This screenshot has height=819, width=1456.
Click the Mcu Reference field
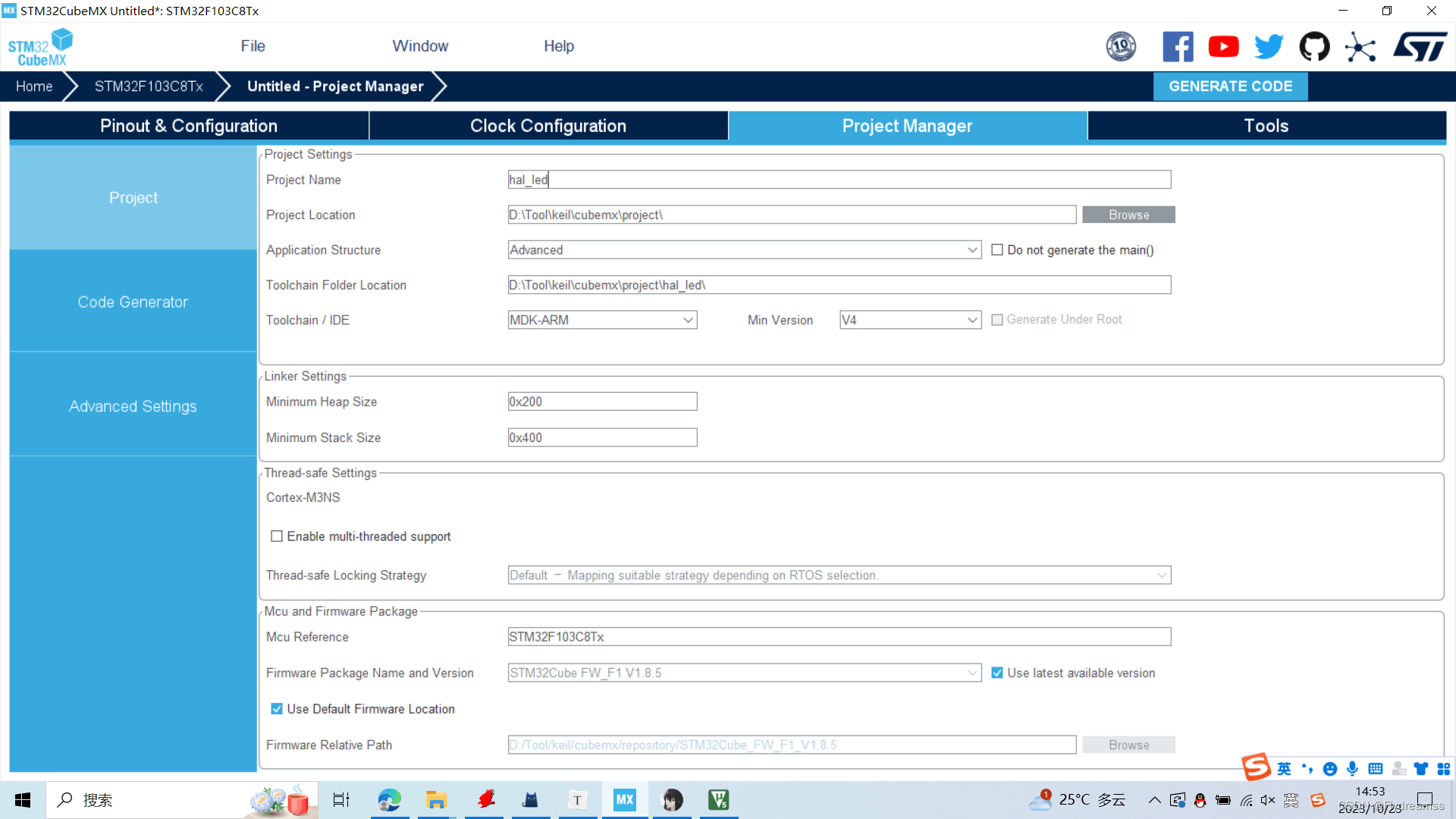click(x=839, y=637)
